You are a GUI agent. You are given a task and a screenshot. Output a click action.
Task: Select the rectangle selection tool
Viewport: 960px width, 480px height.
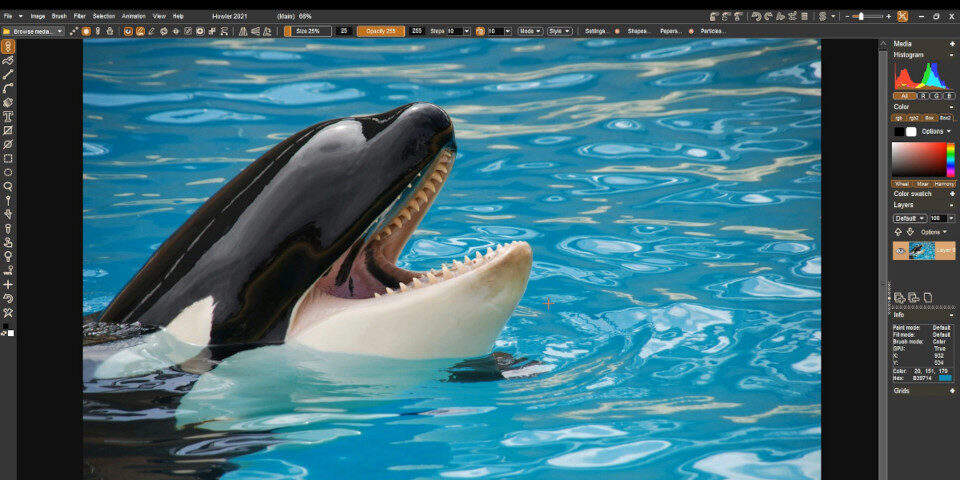coord(8,158)
